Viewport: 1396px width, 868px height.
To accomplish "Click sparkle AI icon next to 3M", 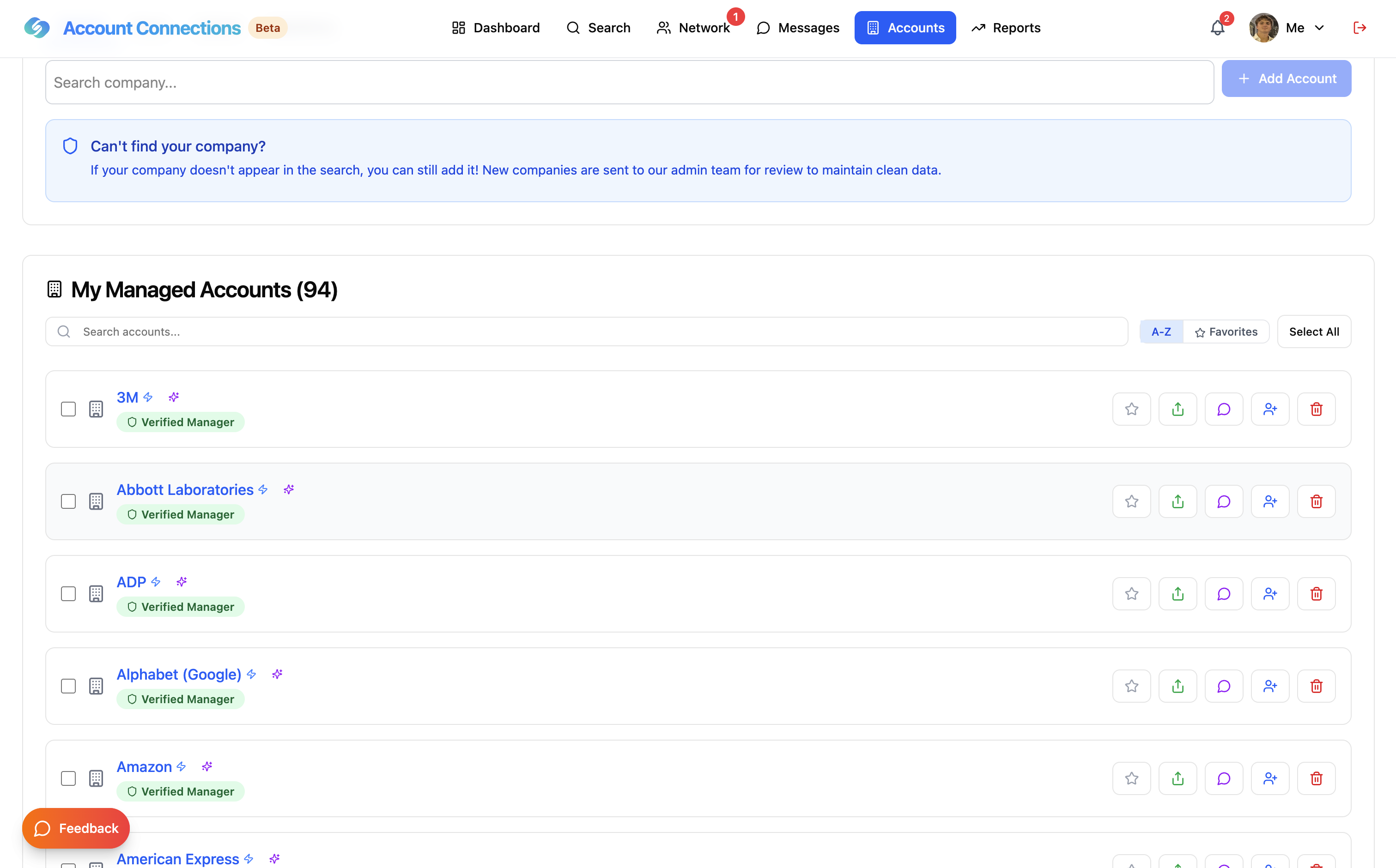I will tap(174, 397).
